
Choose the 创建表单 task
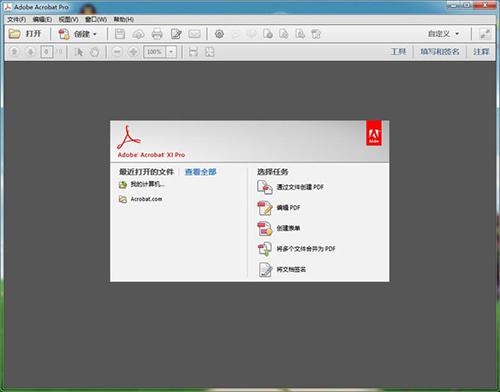tap(279, 228)
